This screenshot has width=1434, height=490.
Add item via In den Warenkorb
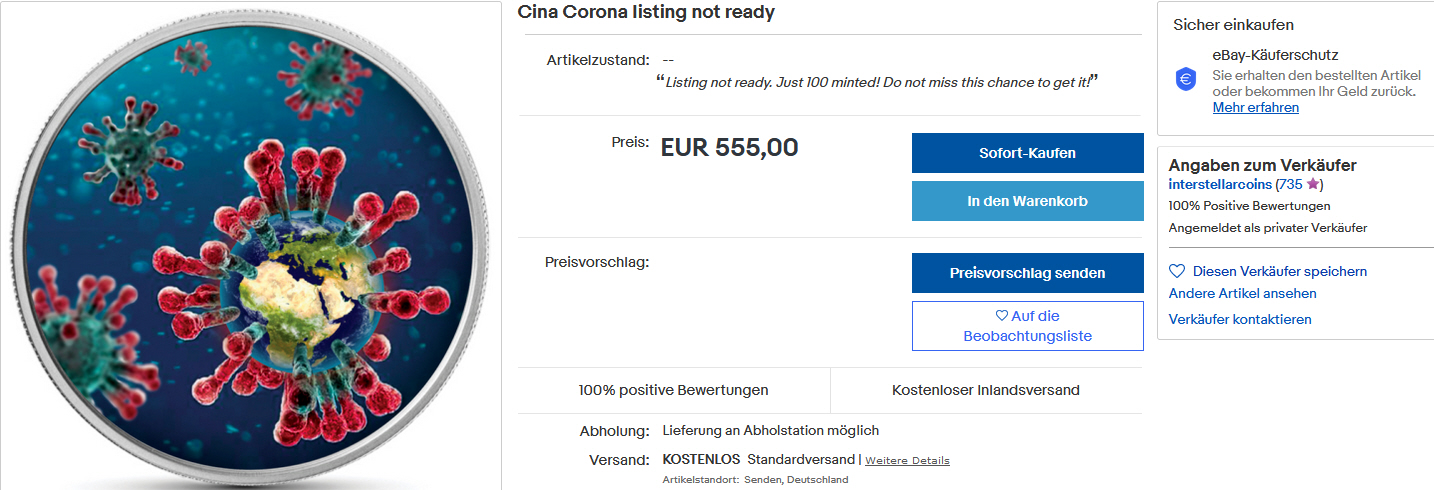1027,201
